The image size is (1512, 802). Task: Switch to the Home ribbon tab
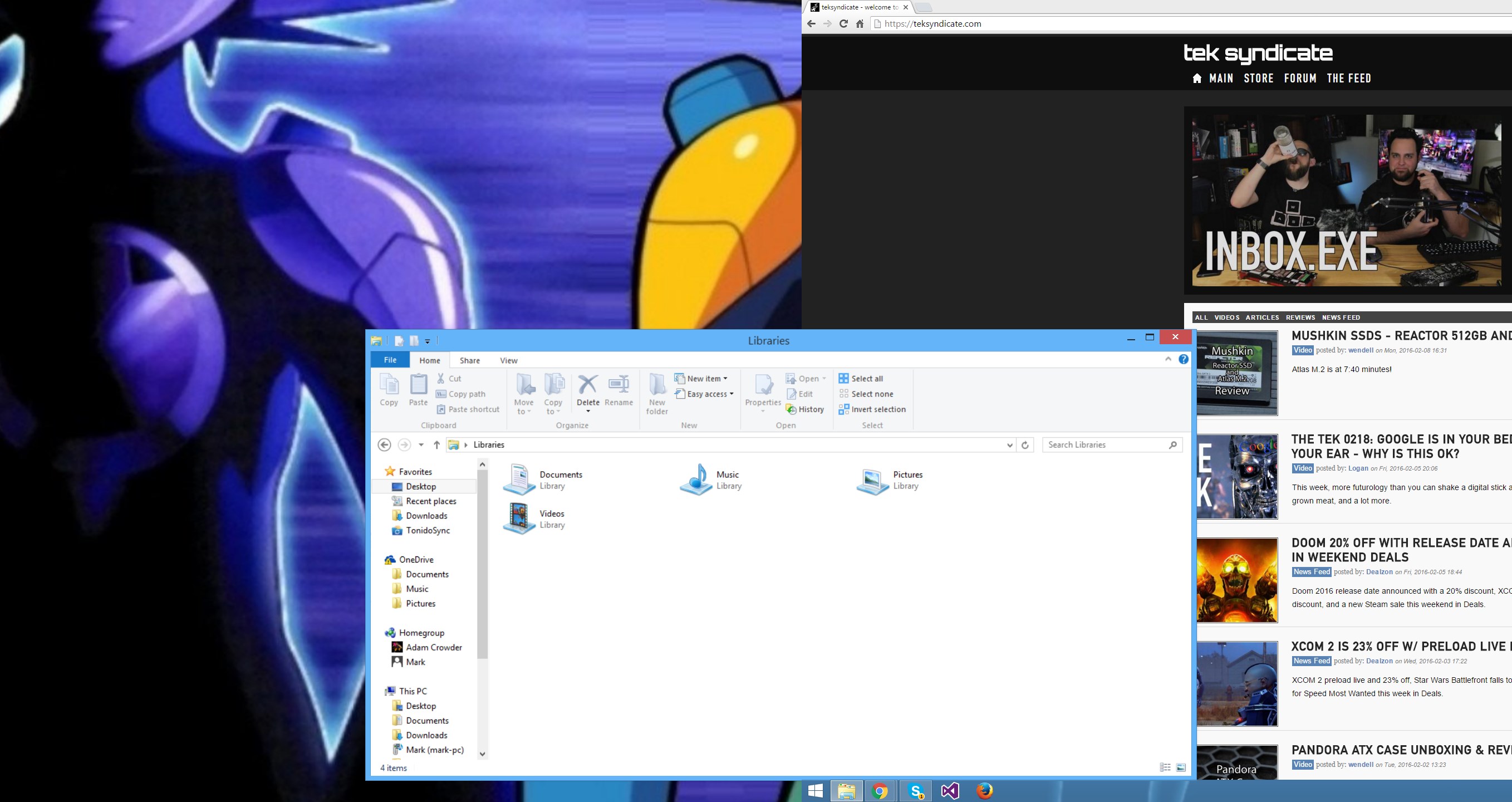click(x=430, y=360)
